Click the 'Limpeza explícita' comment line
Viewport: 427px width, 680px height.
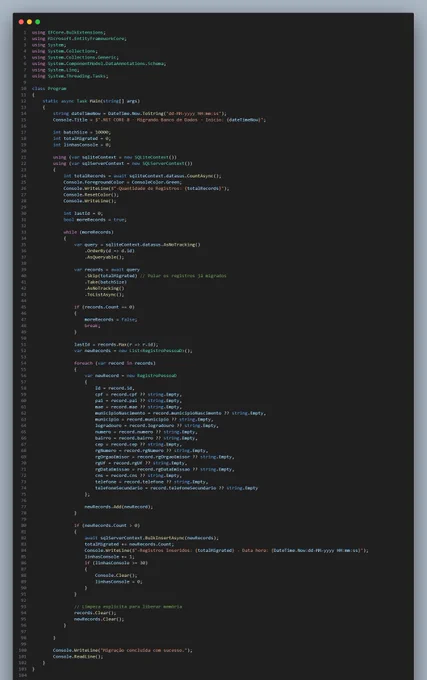tap(128, 607)
